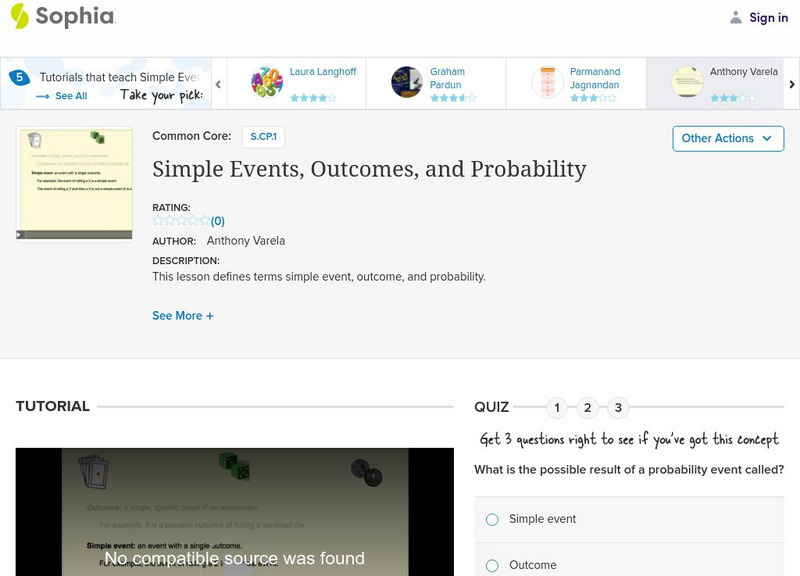Open the lesson video thumbnail

click(74, 183)
